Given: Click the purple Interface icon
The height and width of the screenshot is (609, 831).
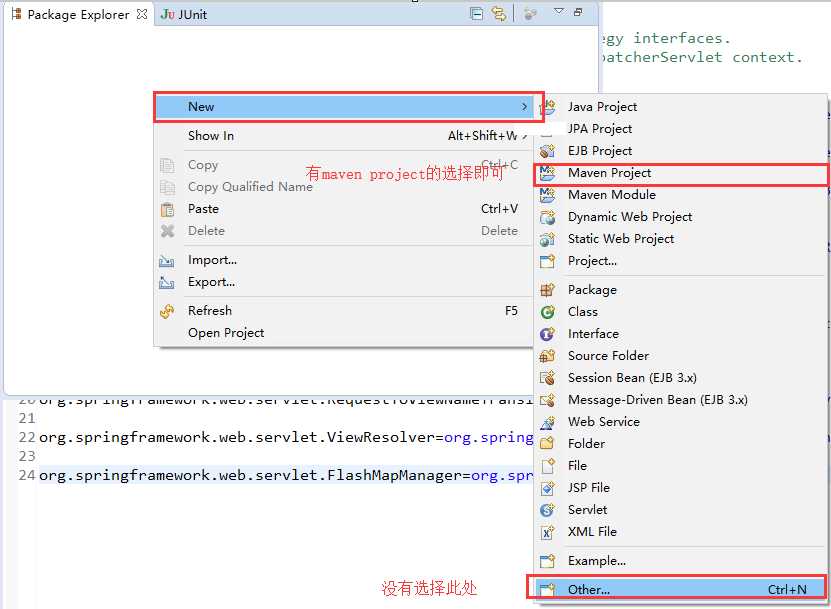Looking at the screenshot, I should tap(547, 334).
